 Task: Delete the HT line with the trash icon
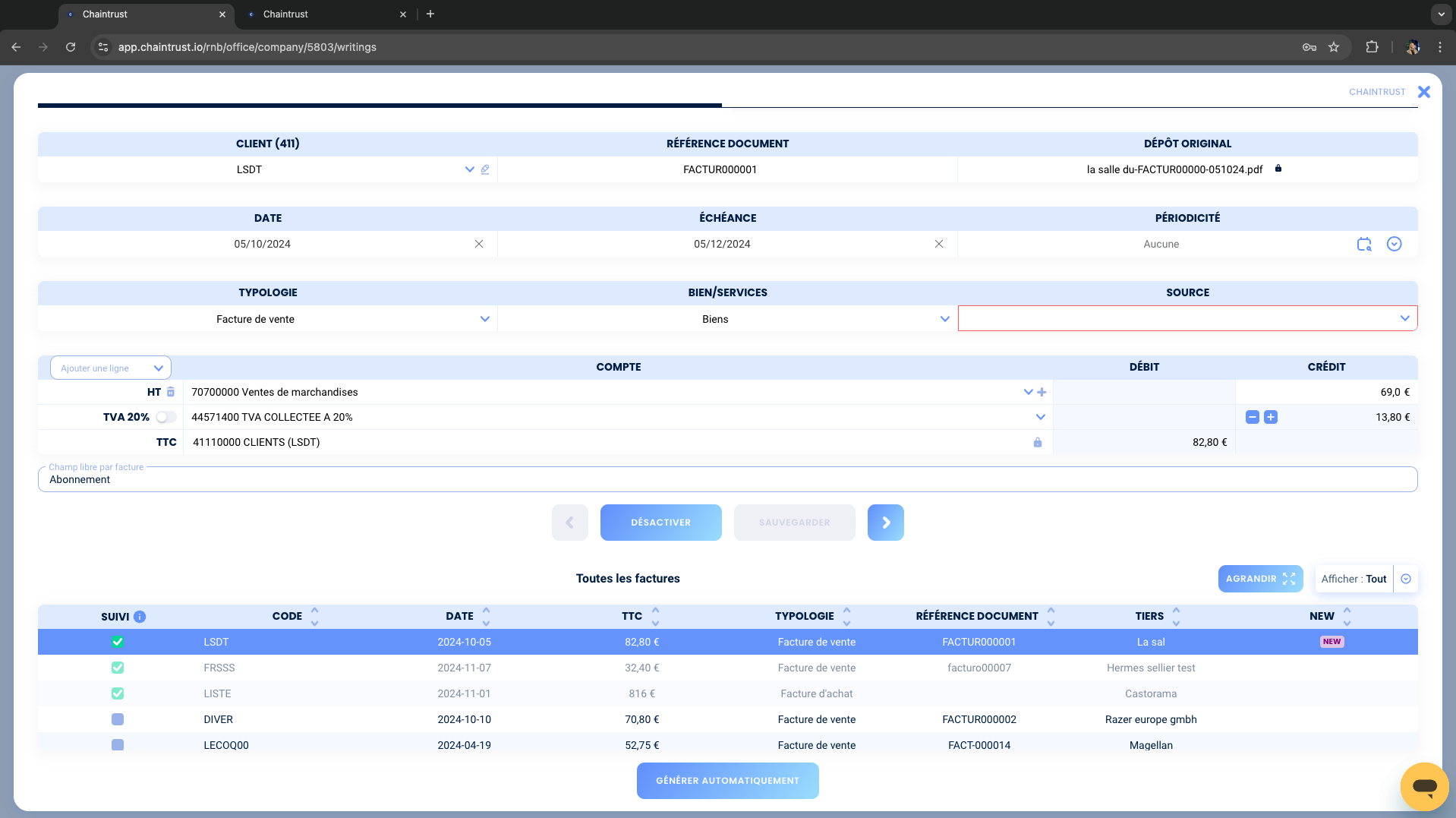point(171,392)
